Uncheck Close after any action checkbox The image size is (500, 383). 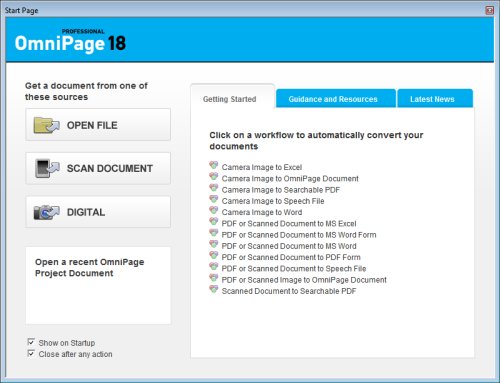click(x=31, y=353)
